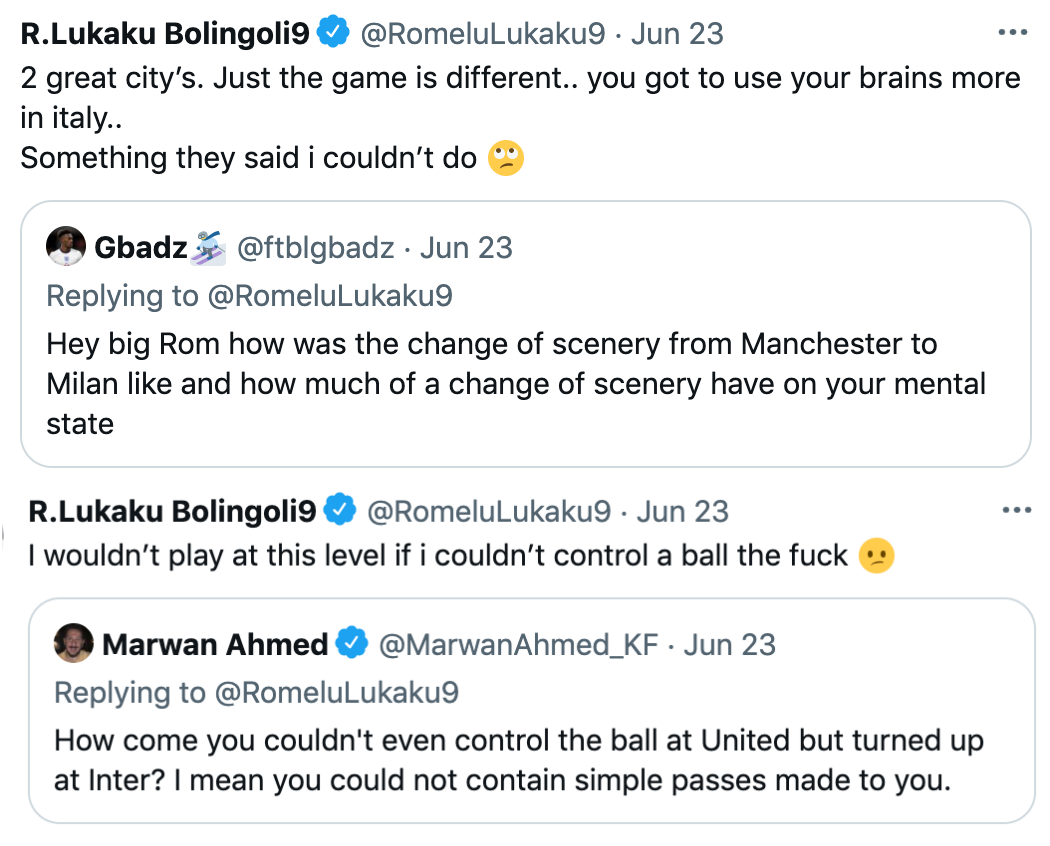
Task: Click the rolling eyes emoji in Lukaku's top tweet
Action: [x=504, y=158]
